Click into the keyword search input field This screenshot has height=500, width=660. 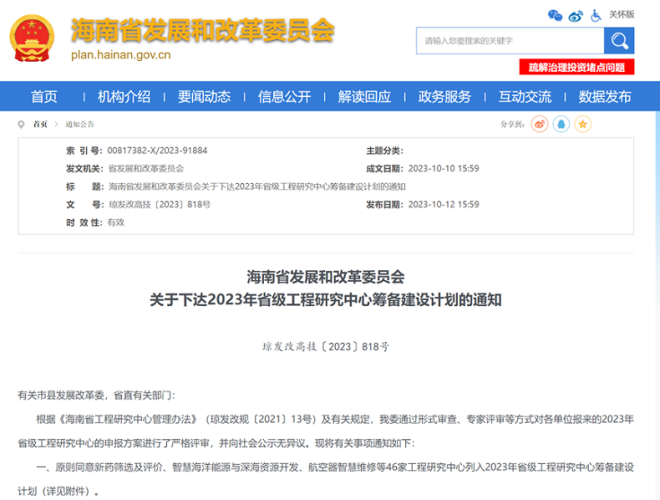pyautogui.click(x=510, y=41)
